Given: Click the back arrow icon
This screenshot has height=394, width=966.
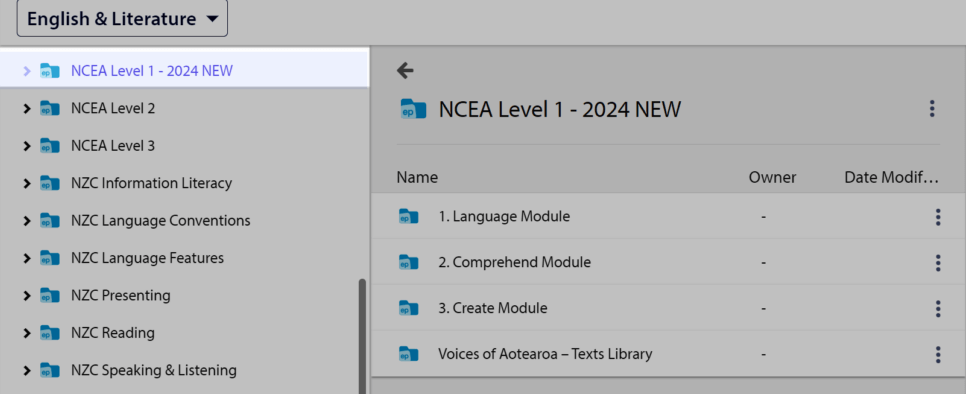Looking at the screenshot, I should click(x=405, y=71).
